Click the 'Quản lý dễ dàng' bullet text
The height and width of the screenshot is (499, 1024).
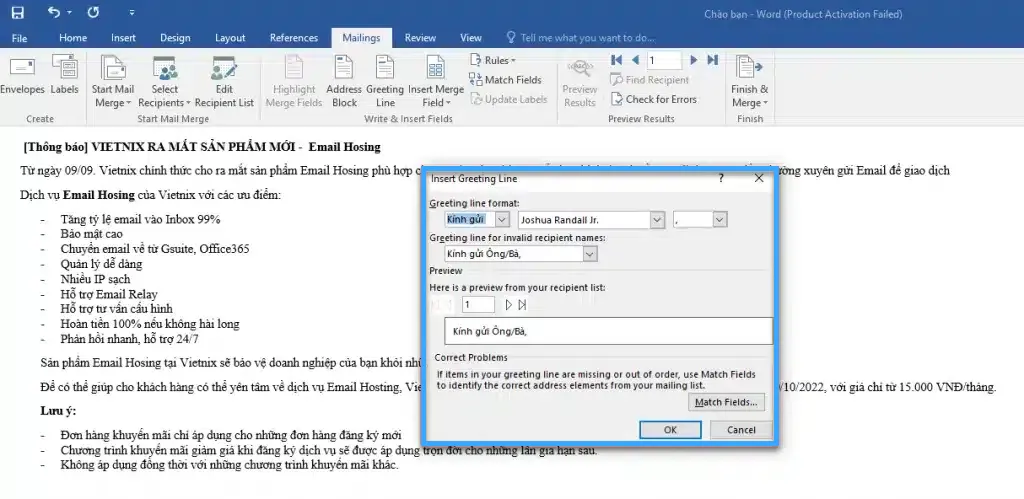(101, 264)
